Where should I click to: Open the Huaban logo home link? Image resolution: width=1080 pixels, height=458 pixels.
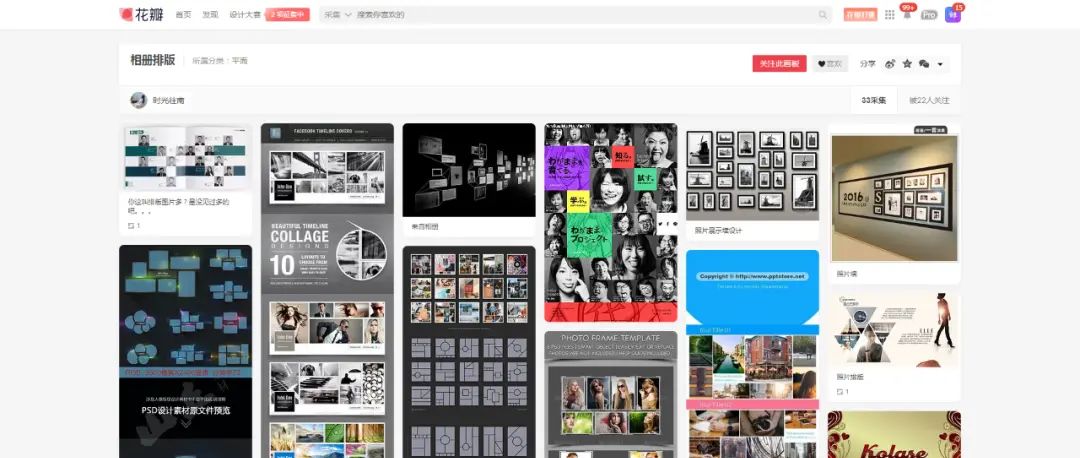(x=141, y=14)
